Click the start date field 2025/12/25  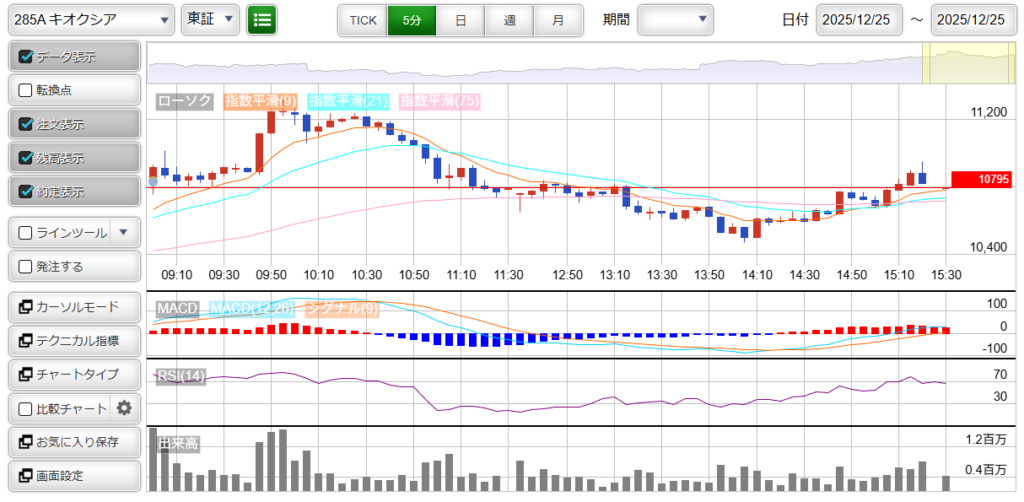click(859, 20)
